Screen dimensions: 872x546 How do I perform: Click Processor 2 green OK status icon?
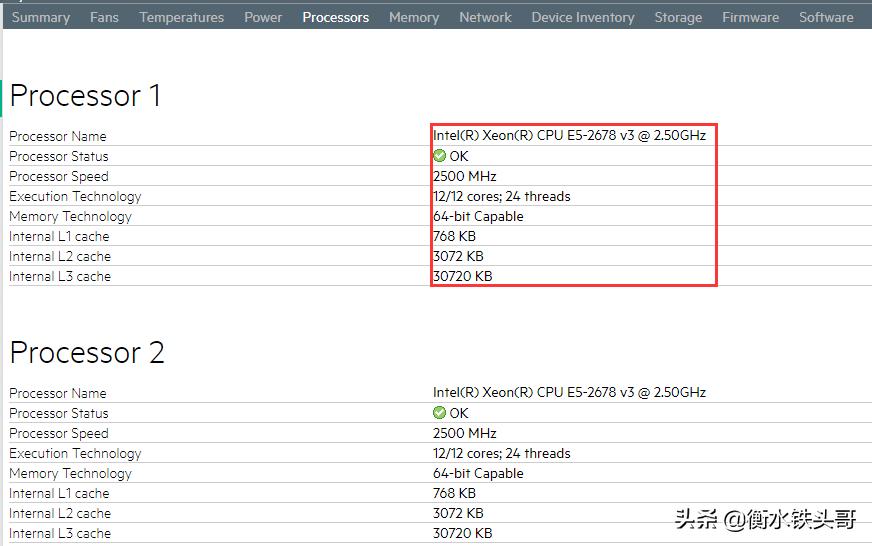439,413
